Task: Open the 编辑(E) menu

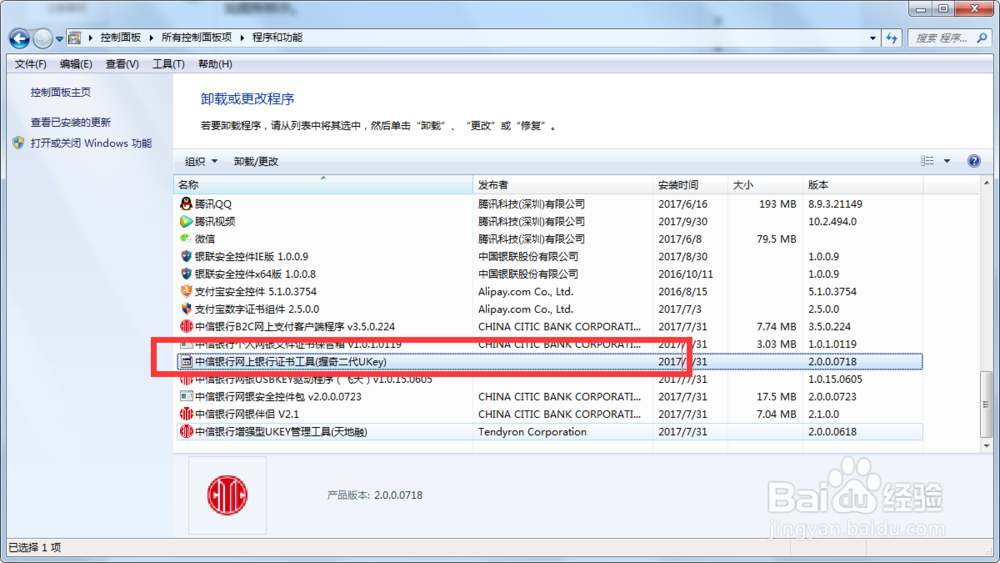Action: click(x=76, y=64)
